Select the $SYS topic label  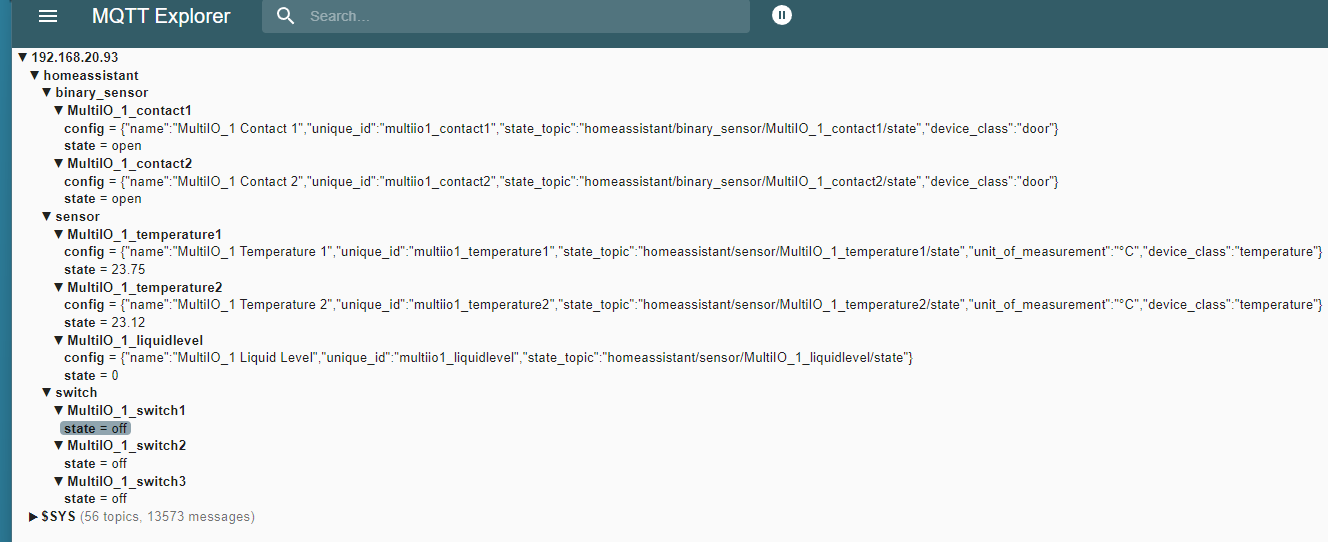click(x=58, y=516)
